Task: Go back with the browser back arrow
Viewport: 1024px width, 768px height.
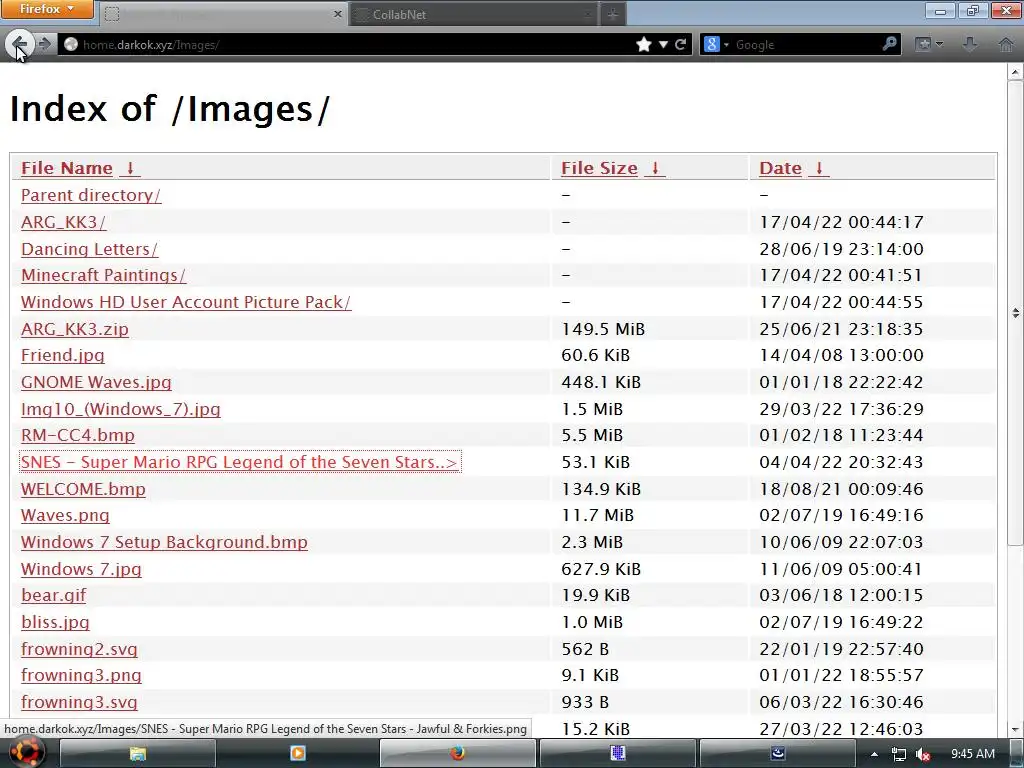Action: click(x=19, y=44)
